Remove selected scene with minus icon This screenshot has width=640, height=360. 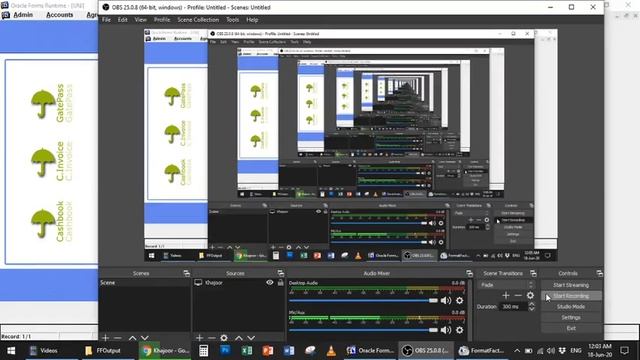tap(118, 338)
